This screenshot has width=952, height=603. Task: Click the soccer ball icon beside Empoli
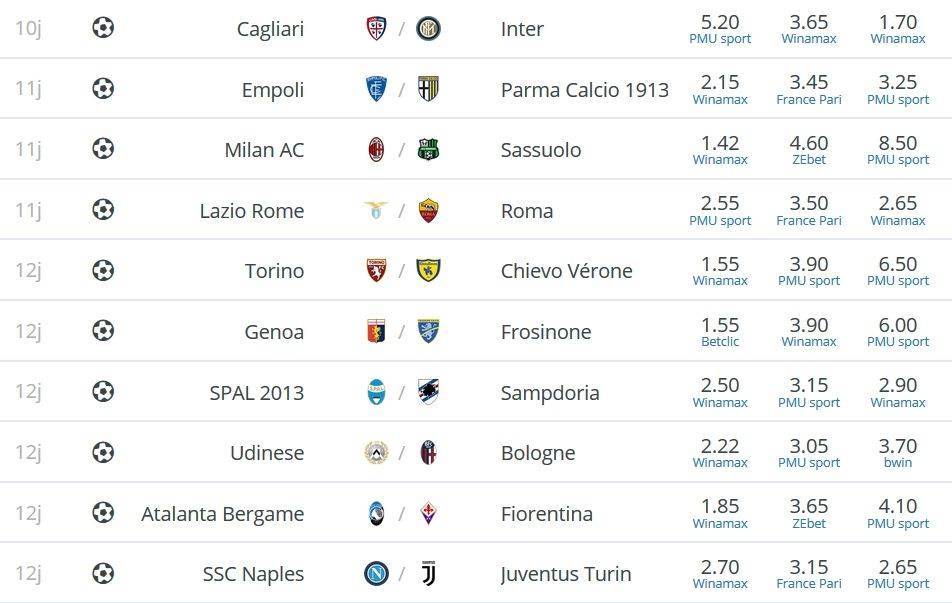coord(103,89)
